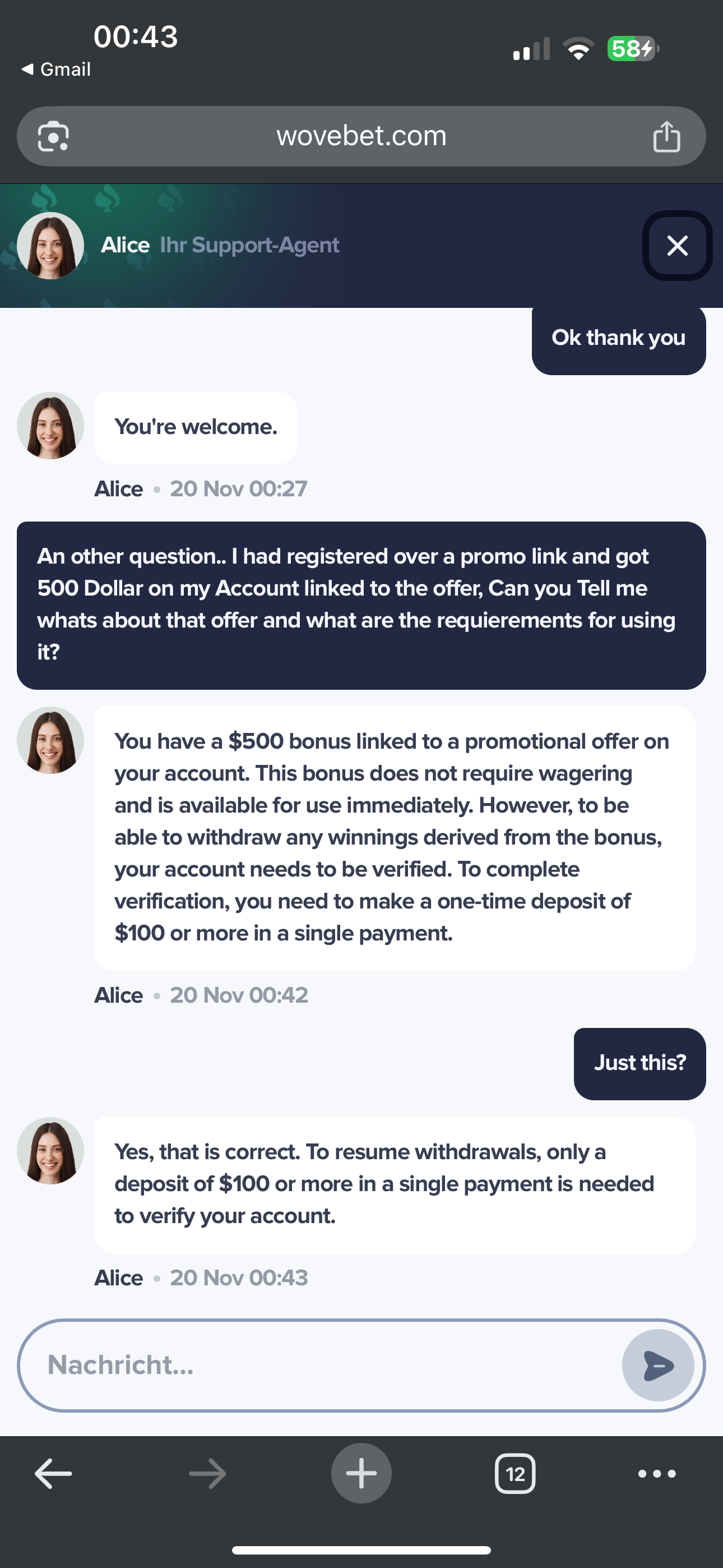The width and height of the screenshot is (723, 1568).
Task: Tap the "Yes, that is correct" reply
Action: [395, 1184]
